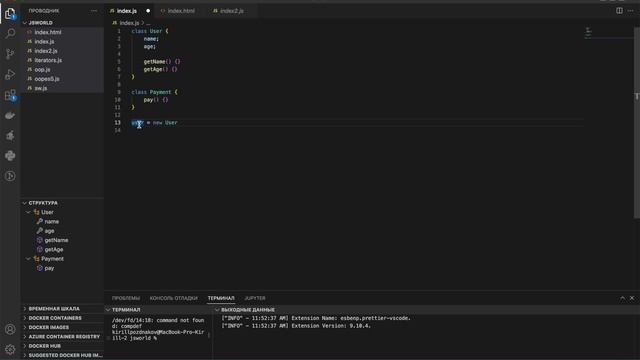Click the code minimap preview

[x=588, y=32]
